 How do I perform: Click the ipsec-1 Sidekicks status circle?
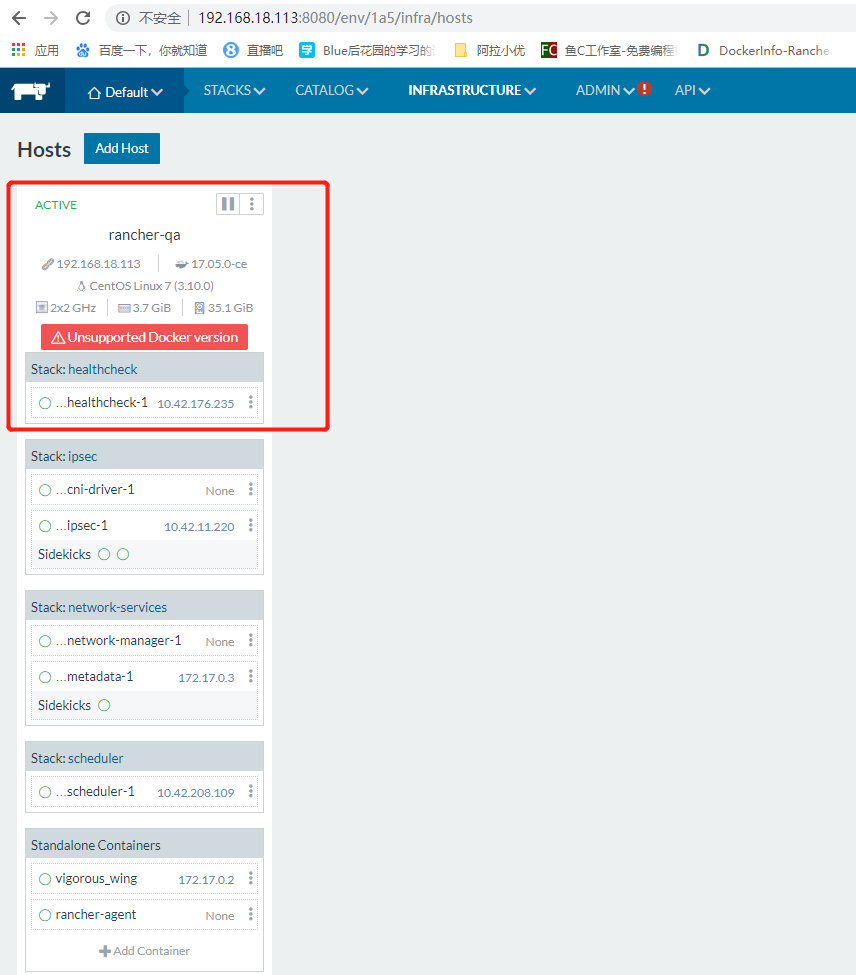[104, 553]
